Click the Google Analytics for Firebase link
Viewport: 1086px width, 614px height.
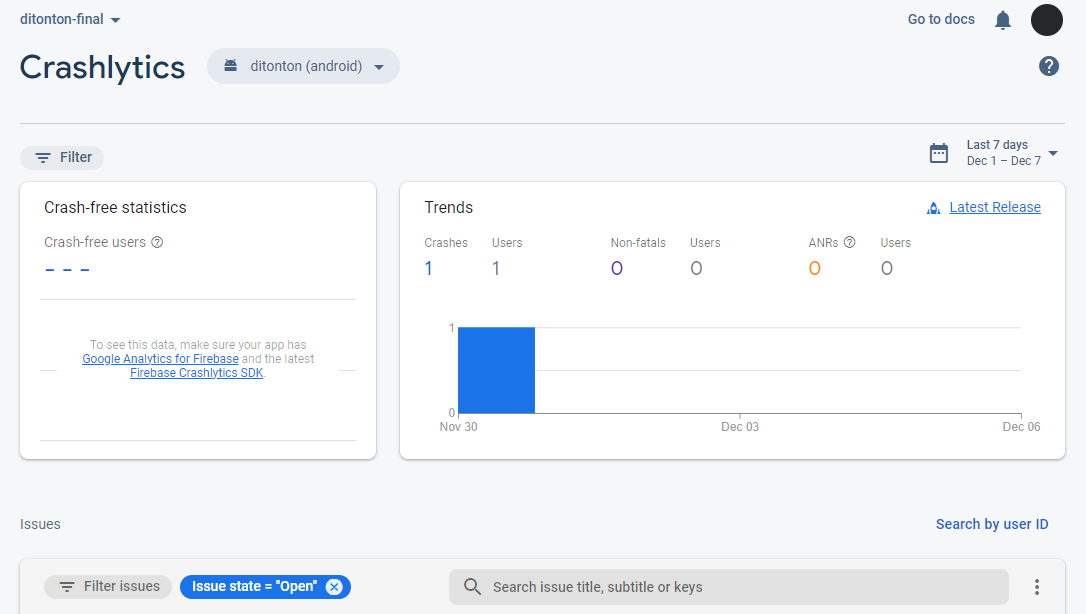pyautogui.click(x=160, y=358)
